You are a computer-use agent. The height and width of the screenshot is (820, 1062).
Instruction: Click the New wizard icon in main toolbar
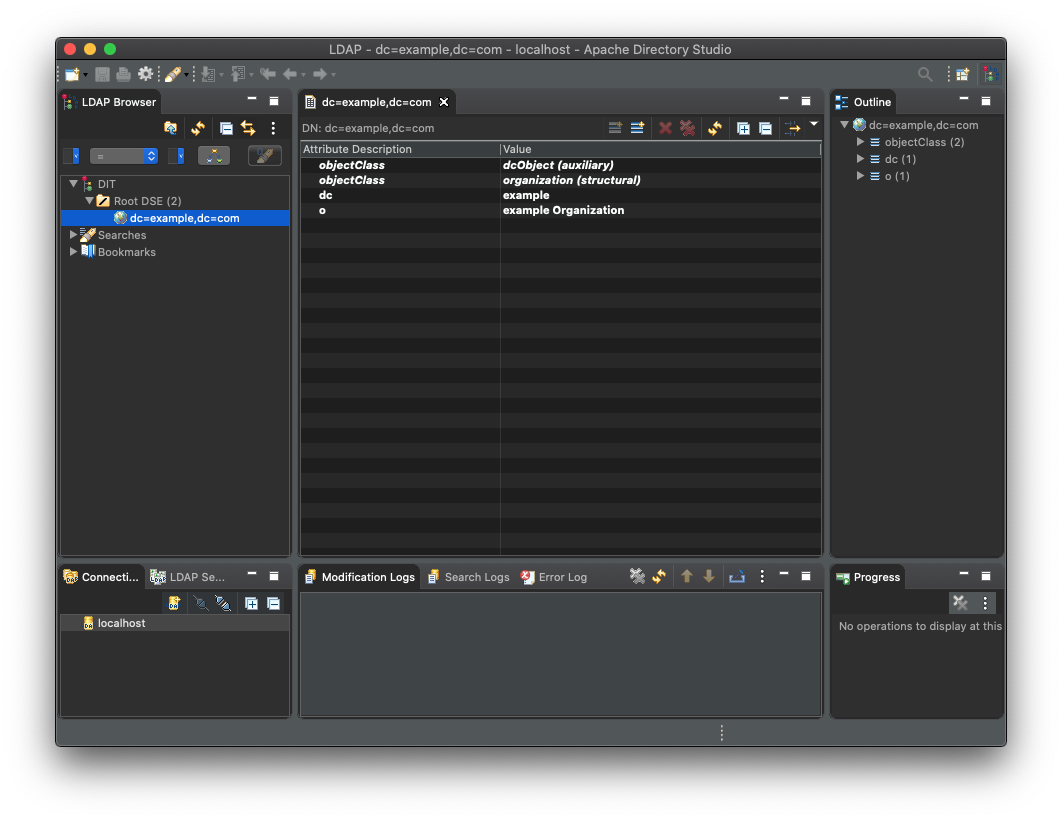[x=72, y=74]
